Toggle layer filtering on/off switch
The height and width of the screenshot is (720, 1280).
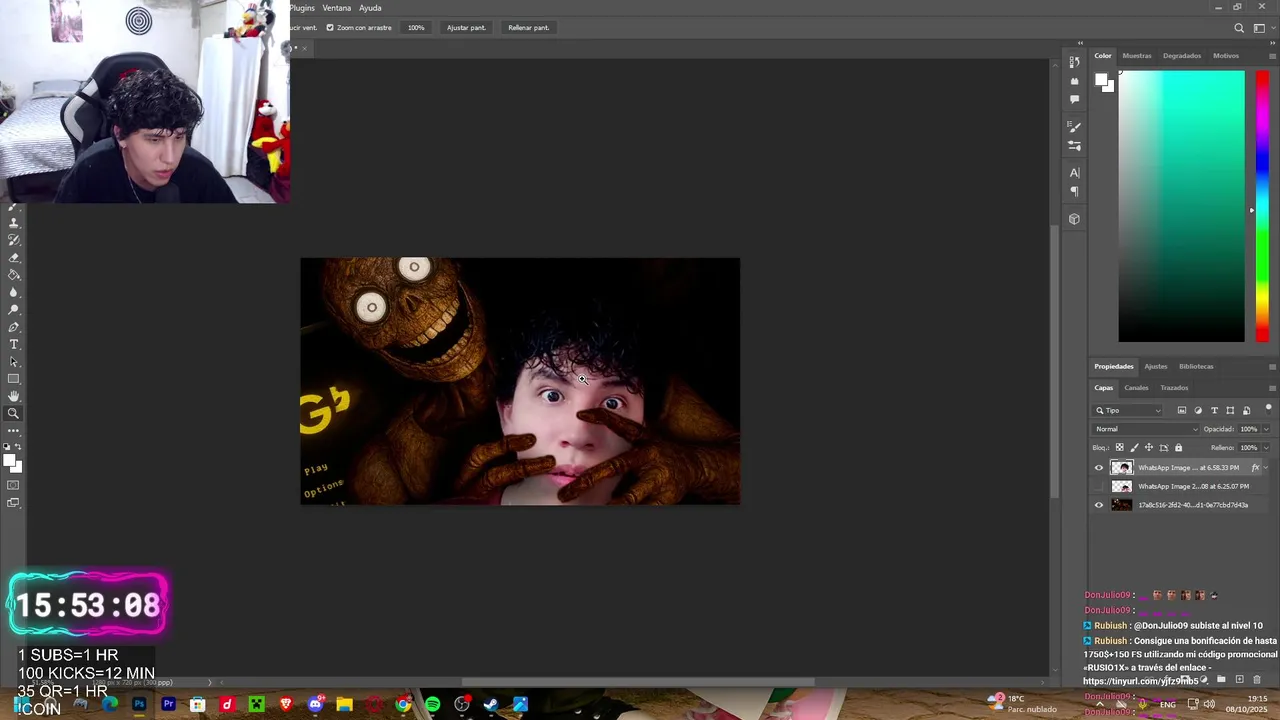(1268, 408)
